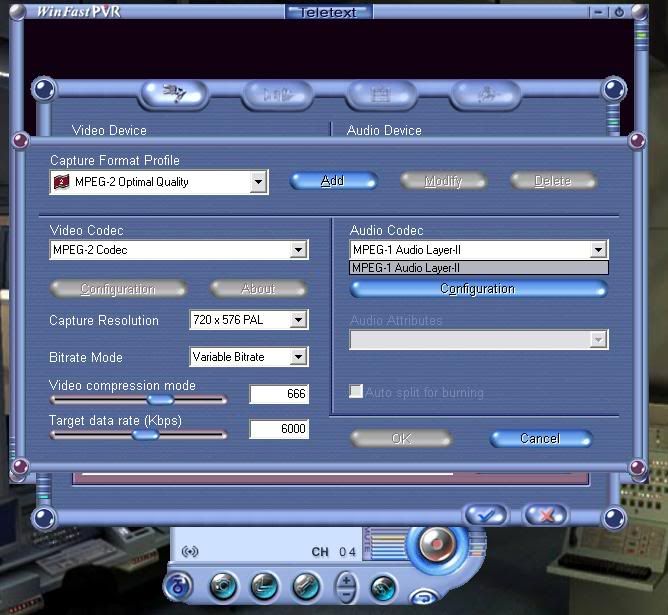Click the Video Codec Configuration button
Image resolution: width=668 pixels, height=615 pixels.
(x=118, y=289)
